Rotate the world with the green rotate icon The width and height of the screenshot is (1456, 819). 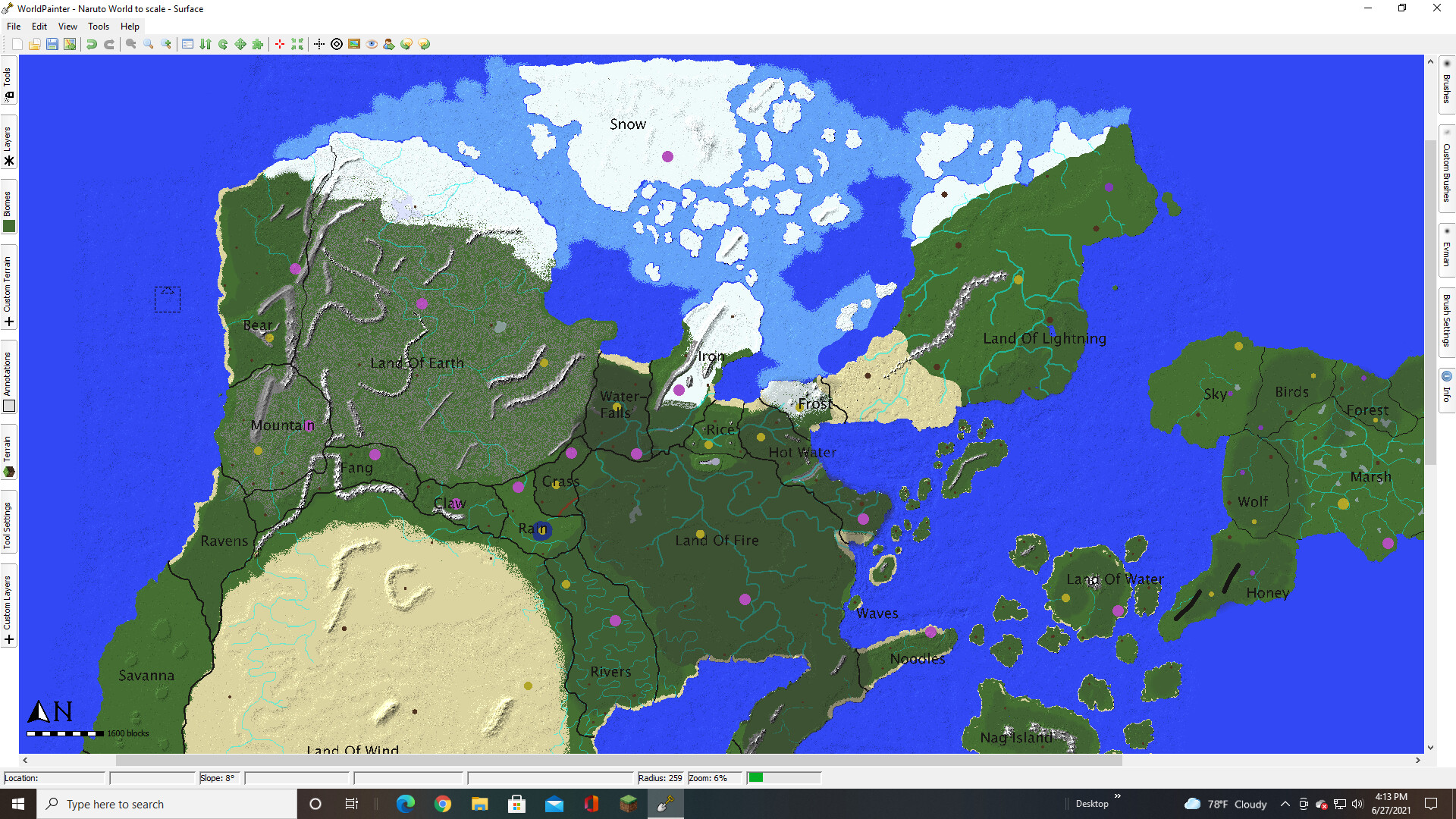[x=222, y=44]
